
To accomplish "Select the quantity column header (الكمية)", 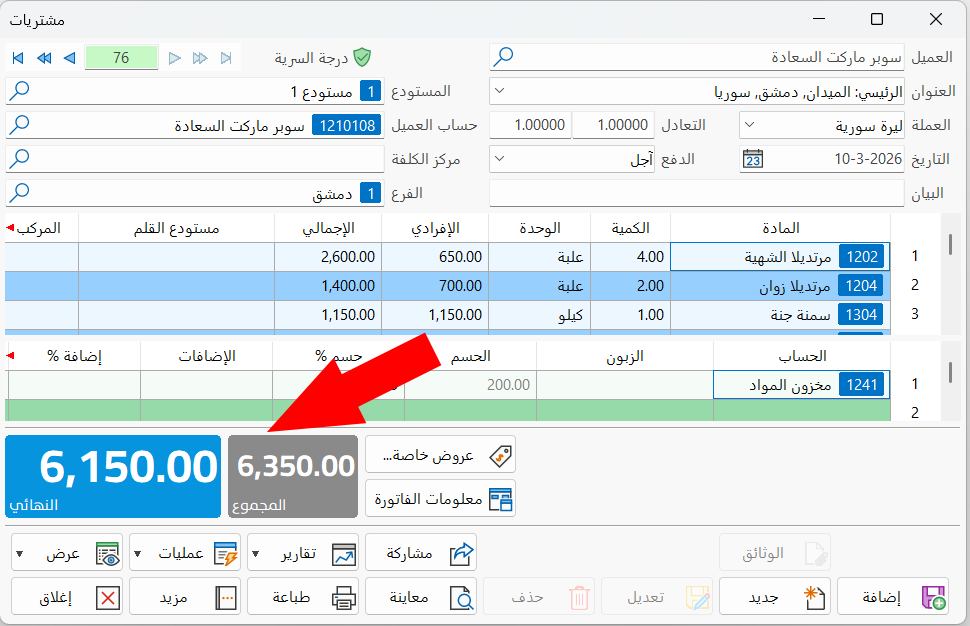I will point(630,228).
